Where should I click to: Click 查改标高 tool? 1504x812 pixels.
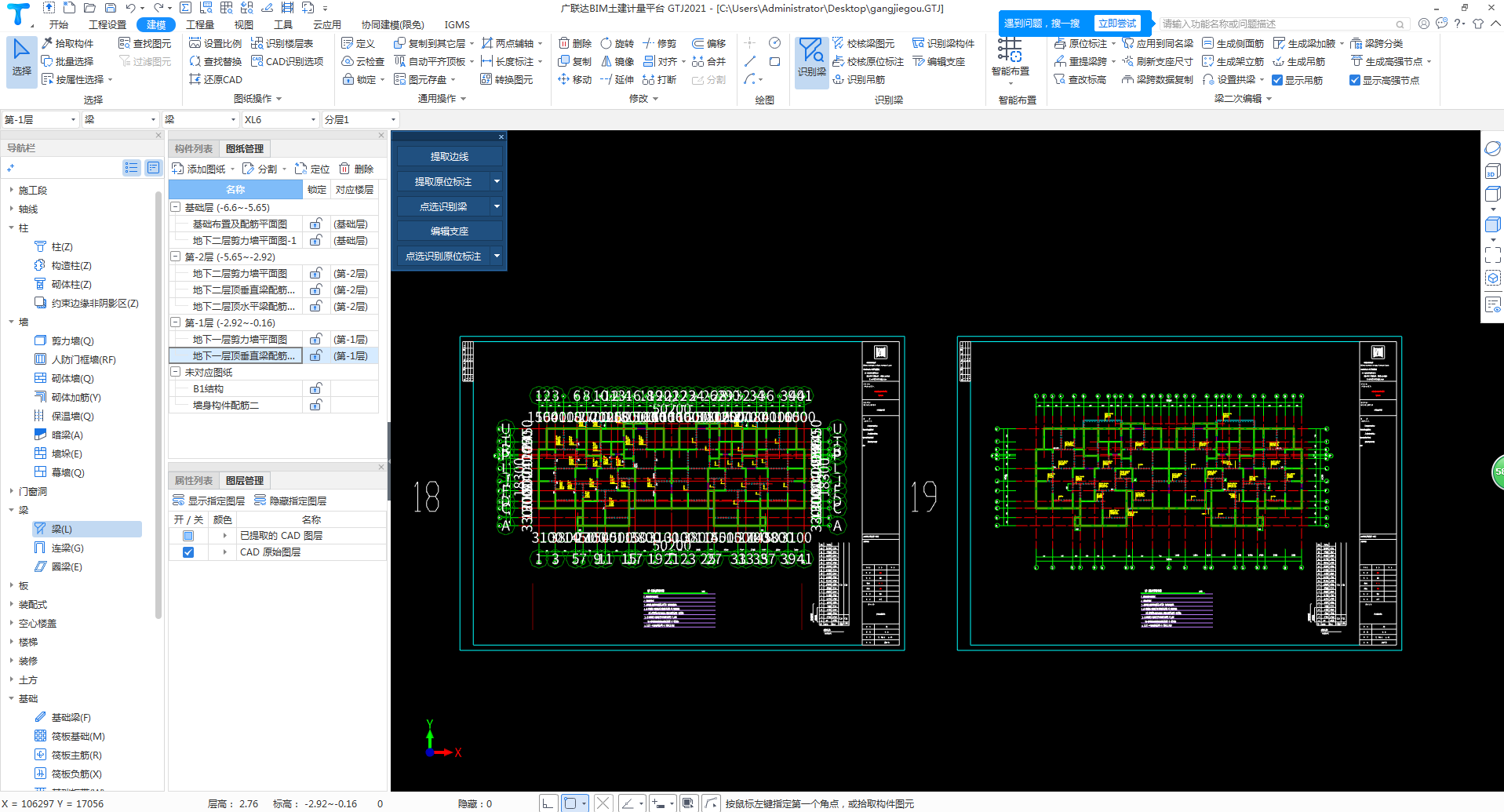tap(1080, 79)
